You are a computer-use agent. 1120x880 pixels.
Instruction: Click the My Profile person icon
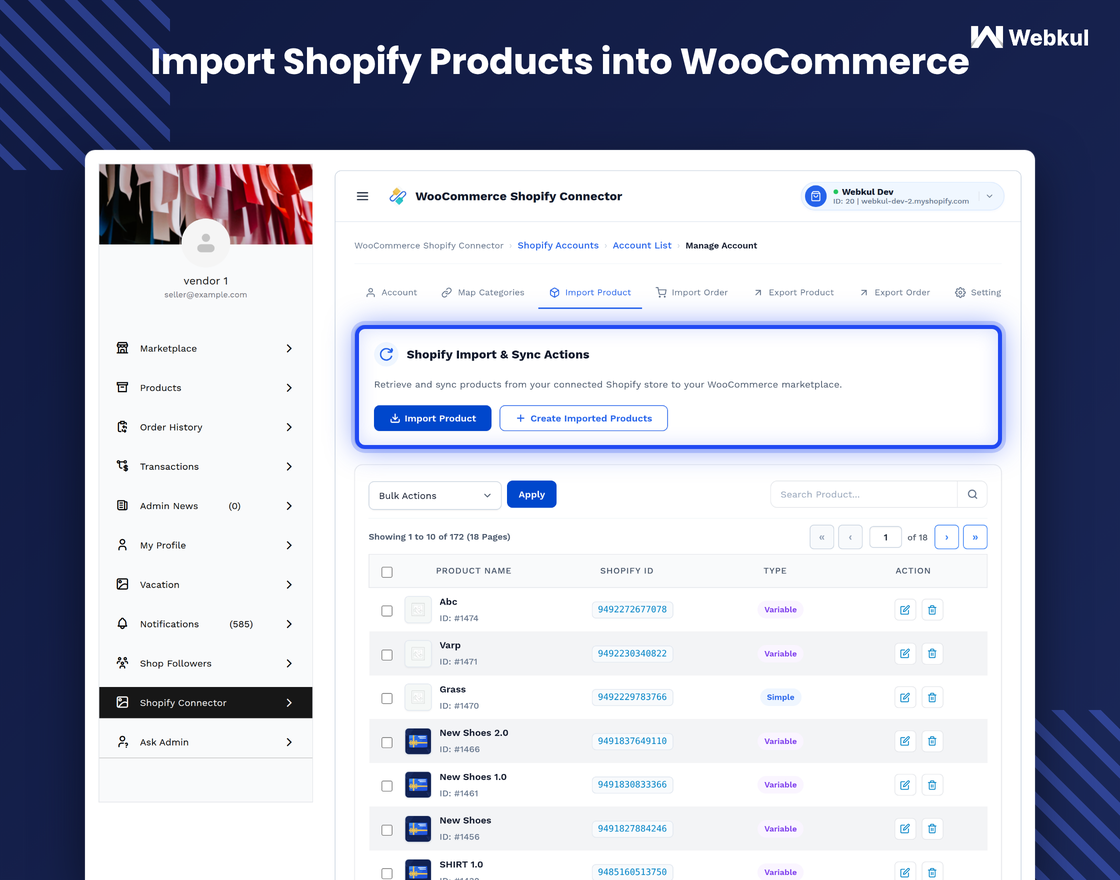122,545
